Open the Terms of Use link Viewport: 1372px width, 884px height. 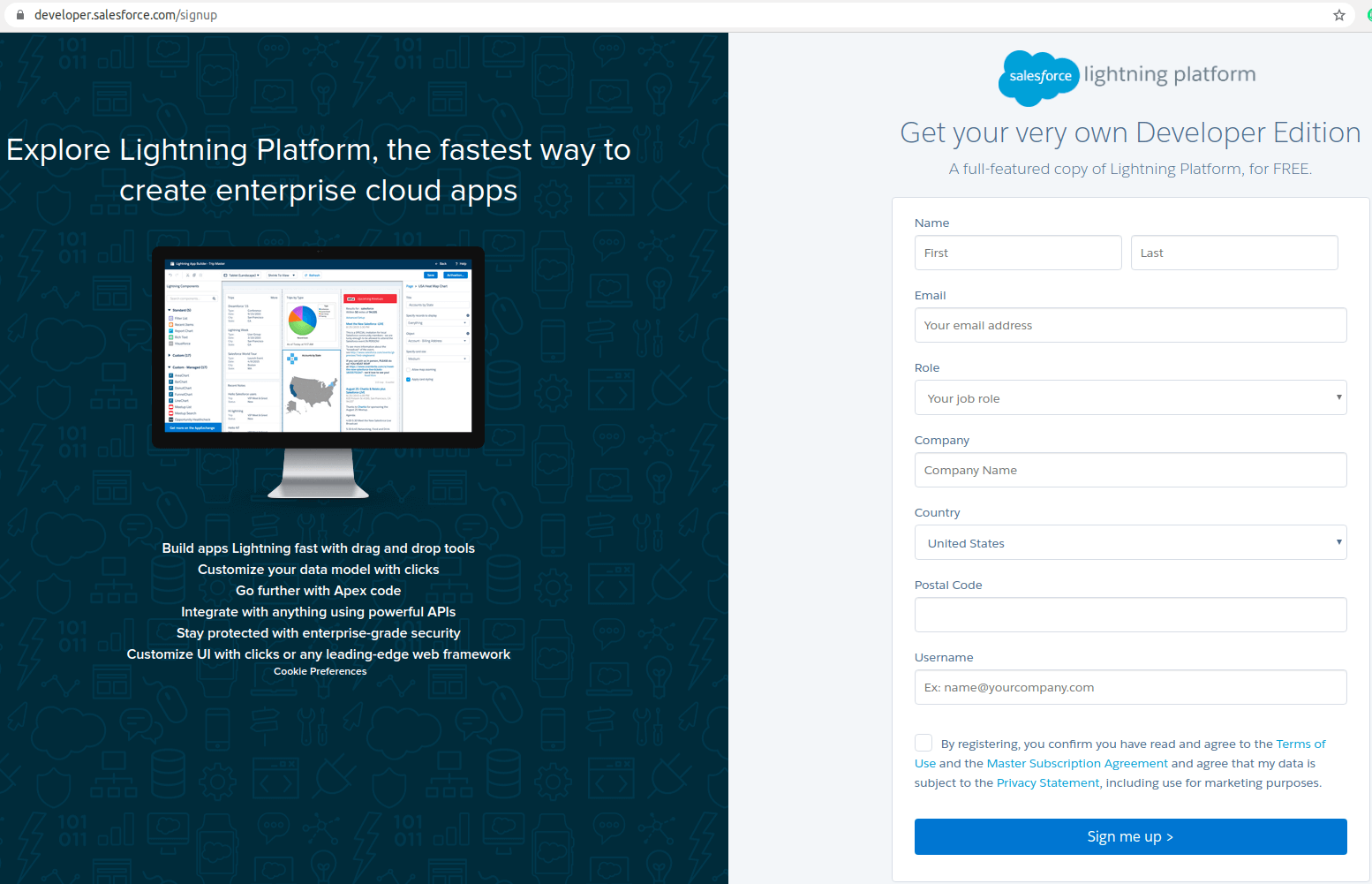[1300, 744]
